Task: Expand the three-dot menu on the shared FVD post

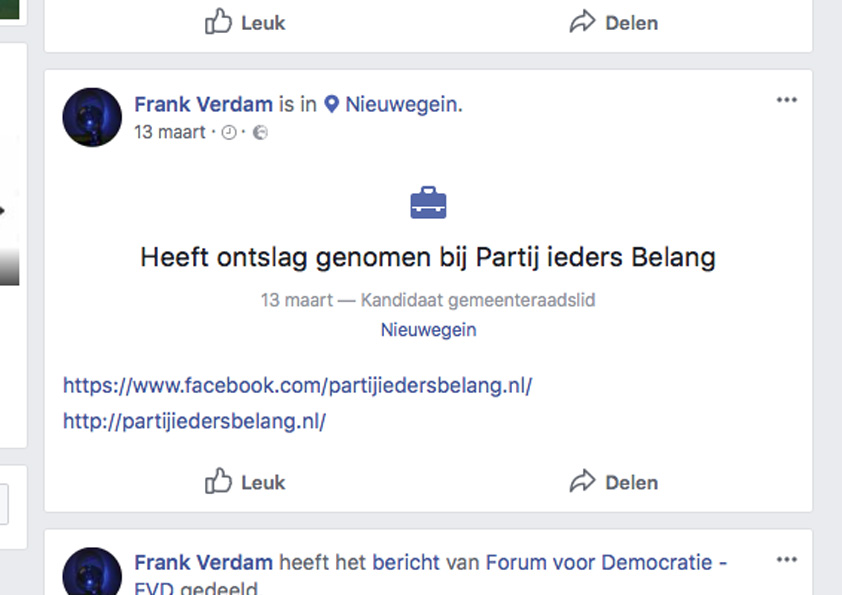Action: click(787, 560)
